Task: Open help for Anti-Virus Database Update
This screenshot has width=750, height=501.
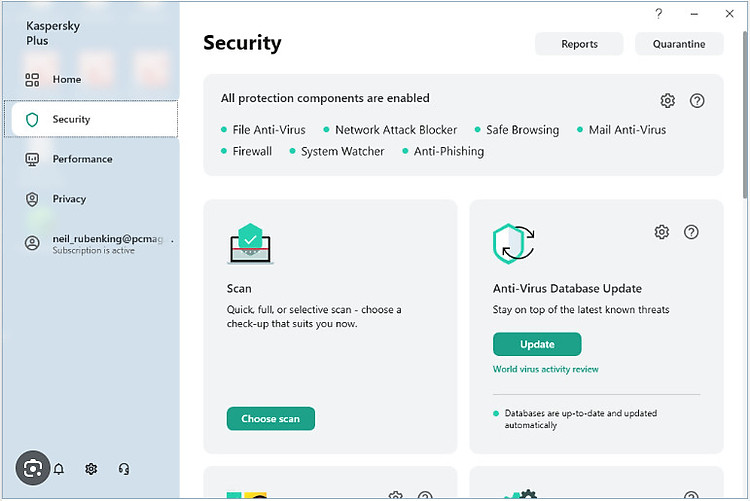Action: [x=691, y=232]
